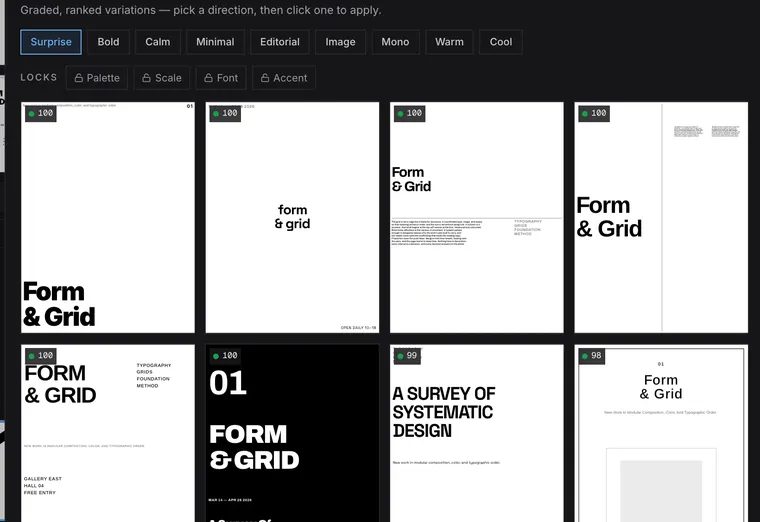Apply variation with centered lowercase form & grid
Screen dimensions: 760x522
[x=292, y=217]
